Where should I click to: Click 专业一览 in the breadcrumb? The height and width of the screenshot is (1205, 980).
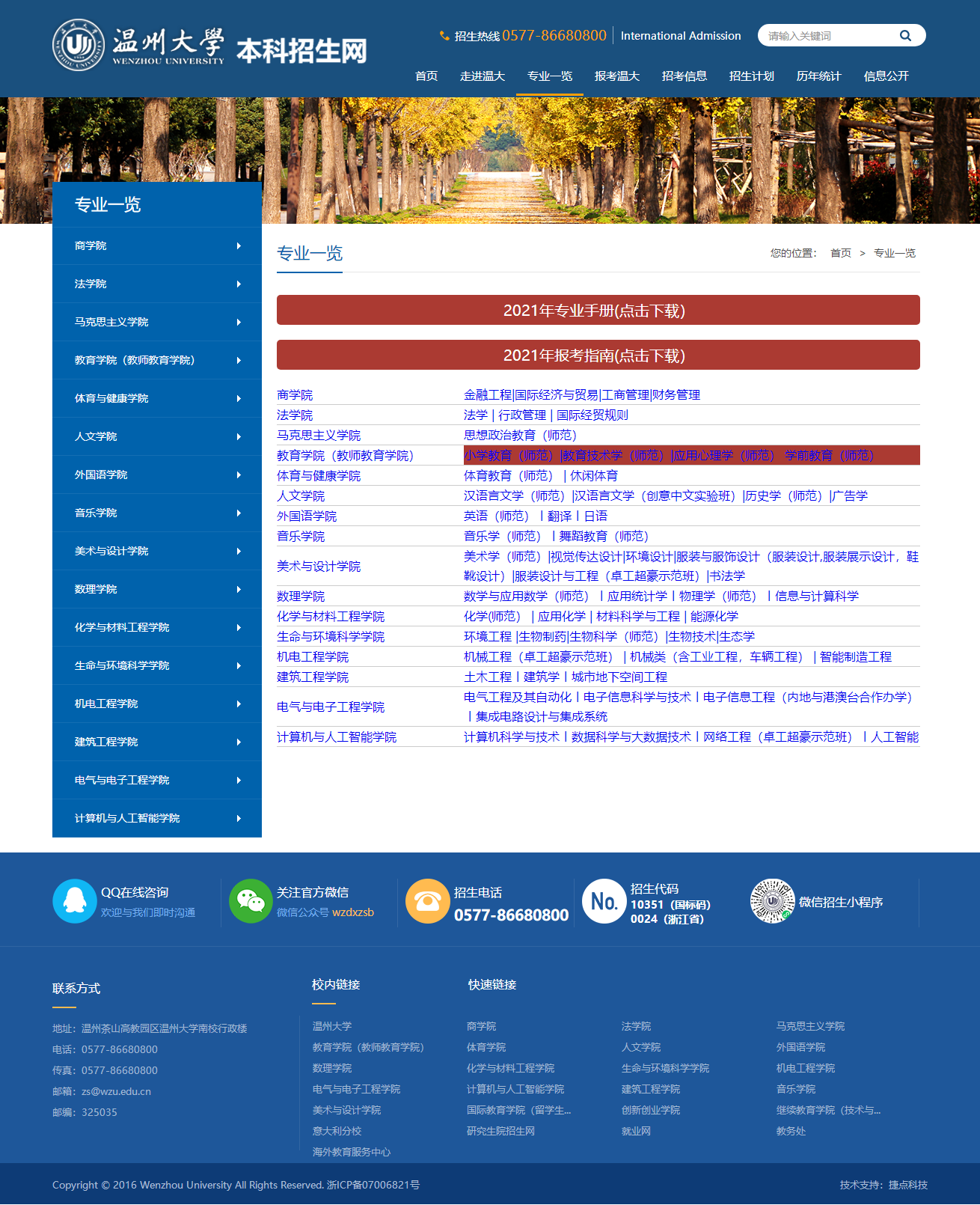[895, 253]
